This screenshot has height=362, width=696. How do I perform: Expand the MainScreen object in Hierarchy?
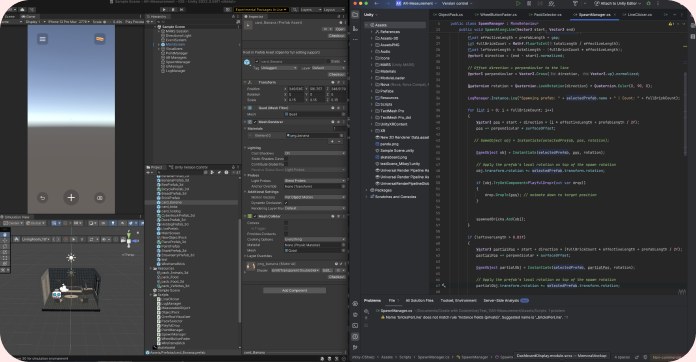pyautogui.click(x=159, y=45)
